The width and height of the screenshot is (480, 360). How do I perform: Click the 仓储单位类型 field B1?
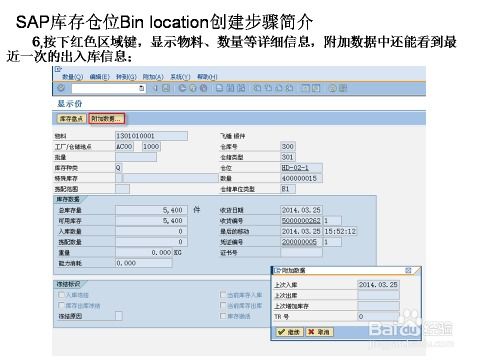[x=288, y=189]
